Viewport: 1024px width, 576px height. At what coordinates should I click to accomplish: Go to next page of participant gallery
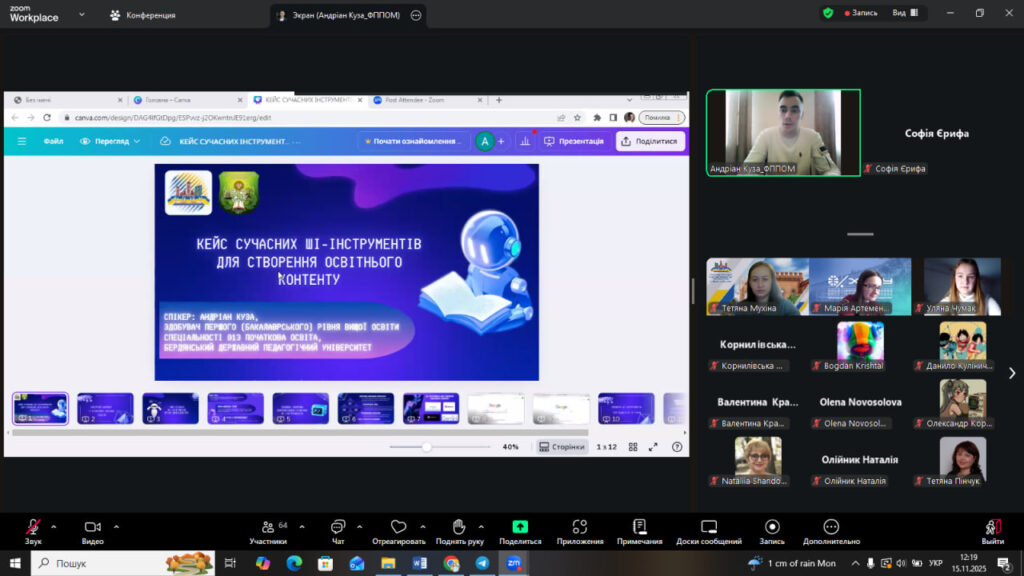[1011, 373]
